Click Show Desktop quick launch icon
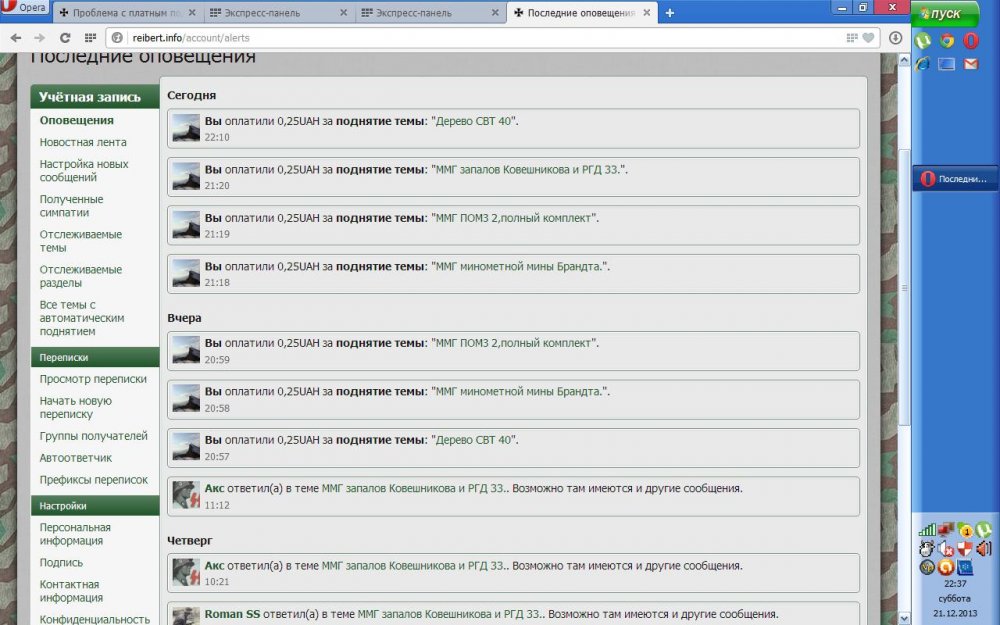The image size is (1000, 625). tap(946, 64)
